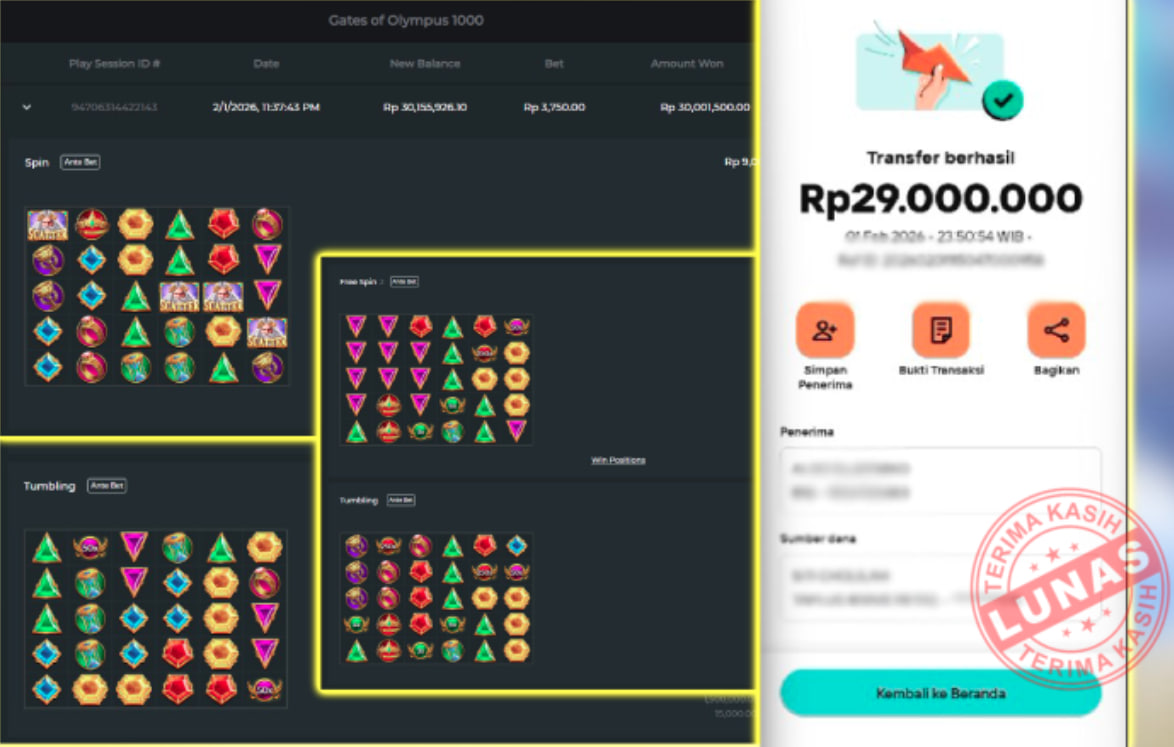Viewport: 1174px width, 747px height.
Task: Click the Ante Bet badge beside Spin
Action: (x=80, y=162)
